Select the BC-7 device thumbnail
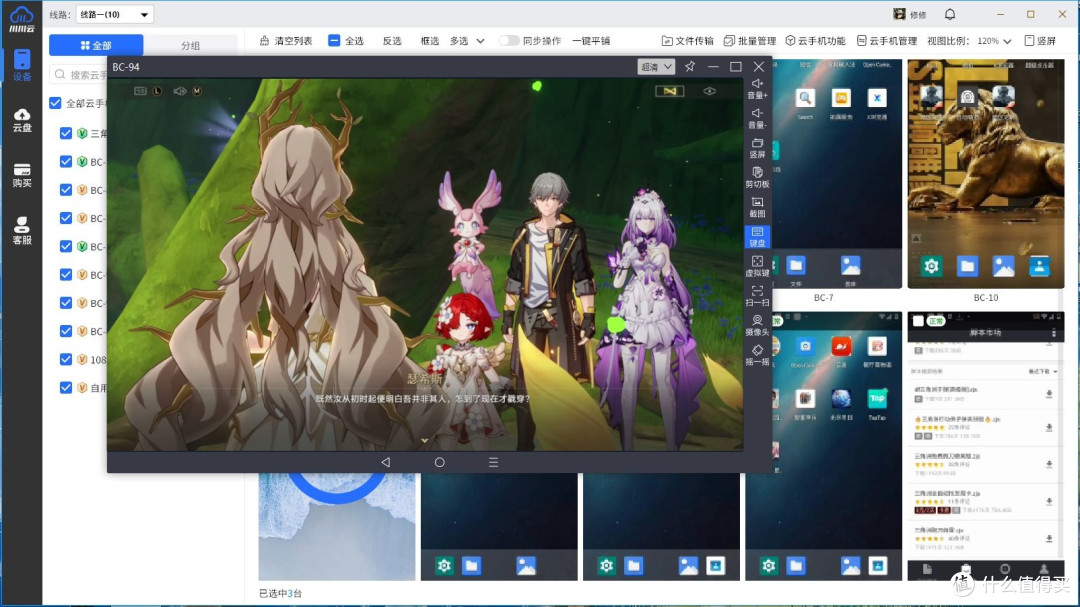Image resolution: width=1080 pixels, height=607 pixels. click(x=837, y=174)
